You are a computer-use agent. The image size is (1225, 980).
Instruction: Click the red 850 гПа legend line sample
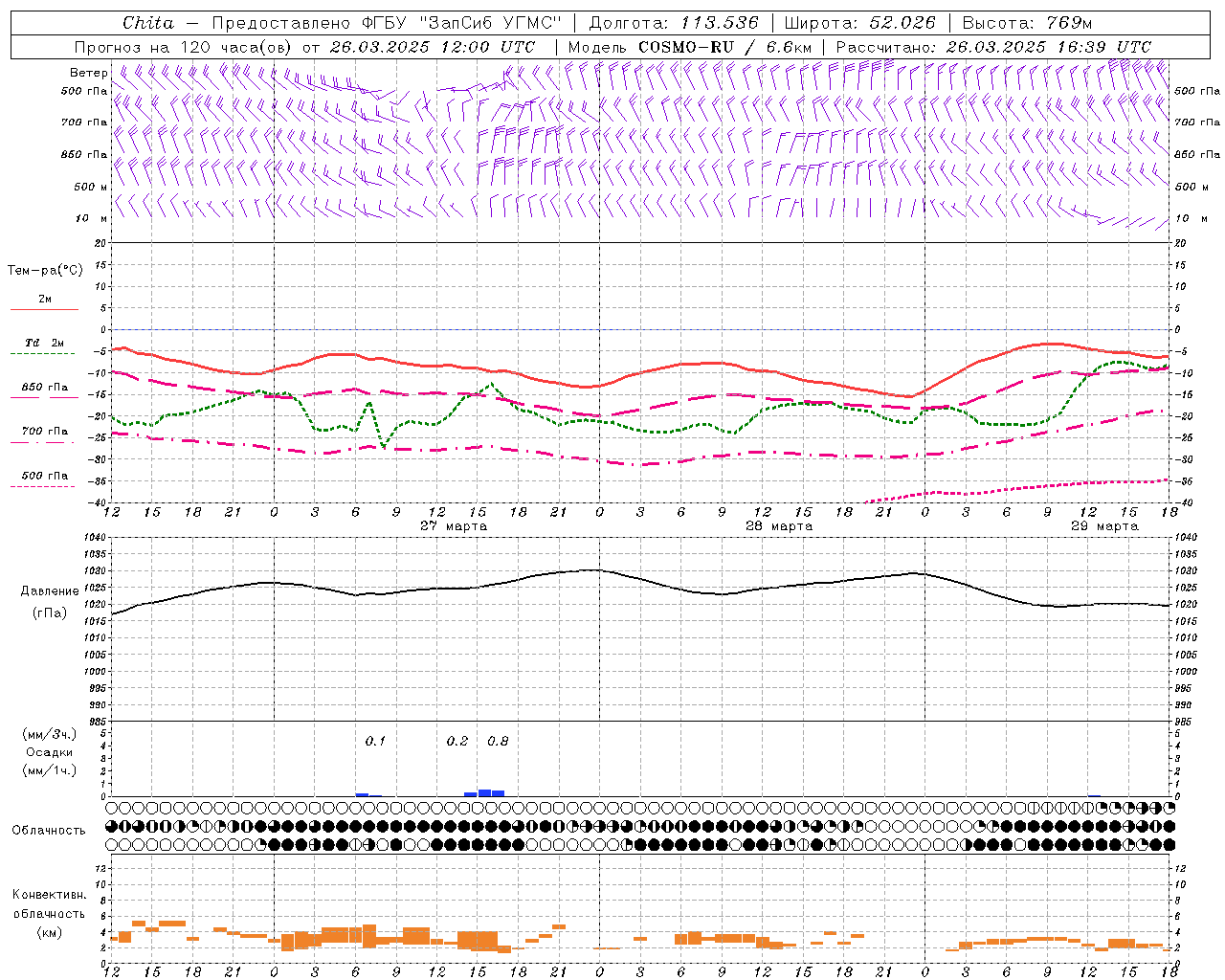[44, 397]
